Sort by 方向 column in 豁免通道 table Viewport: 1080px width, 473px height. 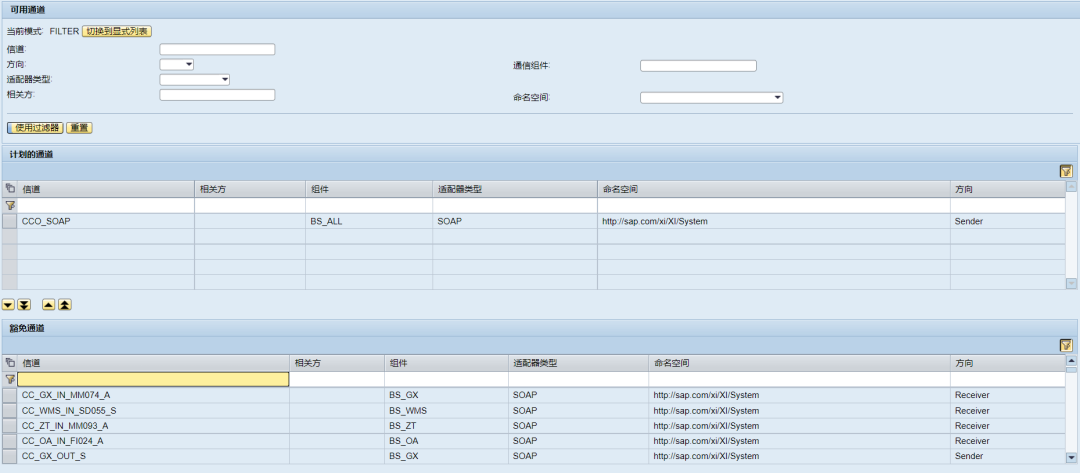(x=1008, y=363)
